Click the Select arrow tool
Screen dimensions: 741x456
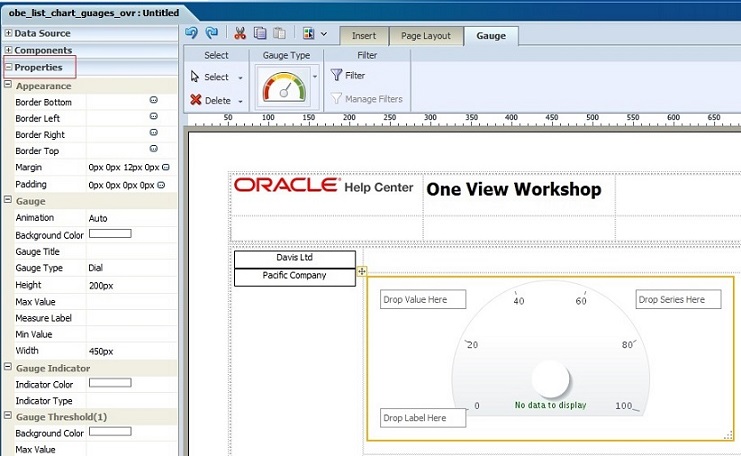(x=210, y=77)
